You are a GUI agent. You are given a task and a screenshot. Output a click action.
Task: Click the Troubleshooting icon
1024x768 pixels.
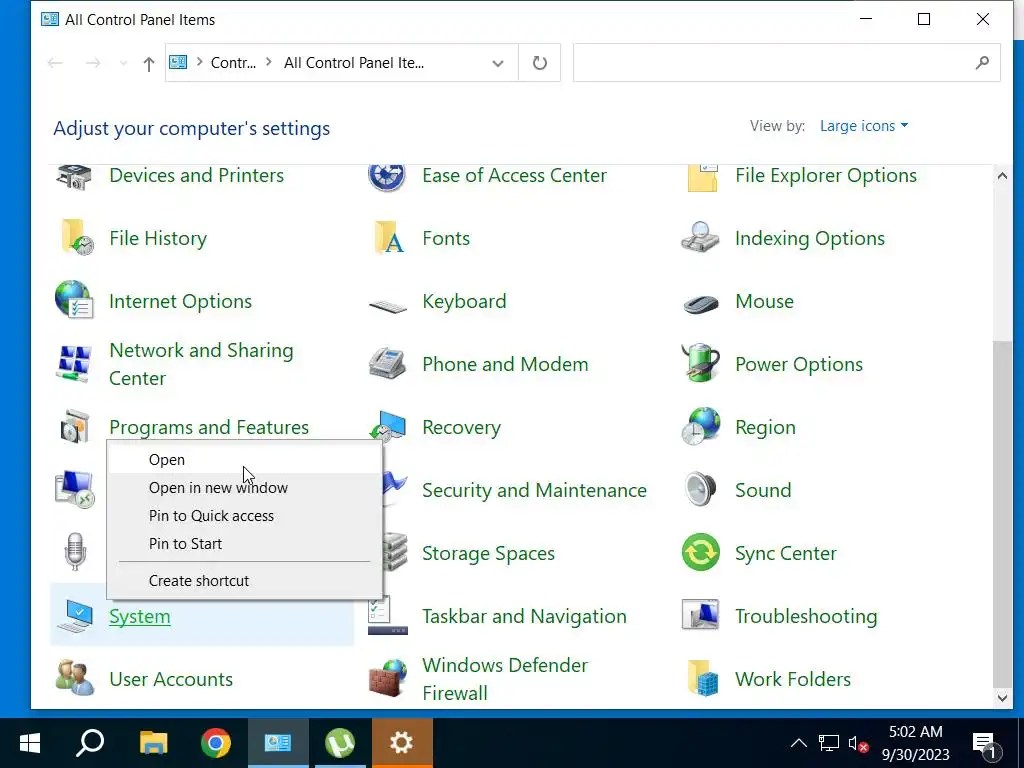(x=700, y=615)
